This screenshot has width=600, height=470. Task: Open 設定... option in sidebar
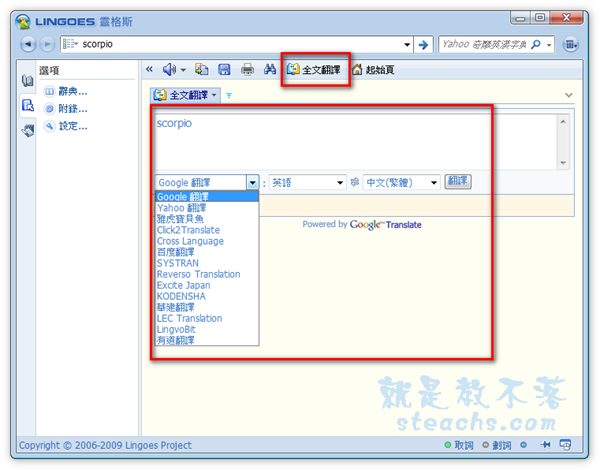click(x=66, y=126)
